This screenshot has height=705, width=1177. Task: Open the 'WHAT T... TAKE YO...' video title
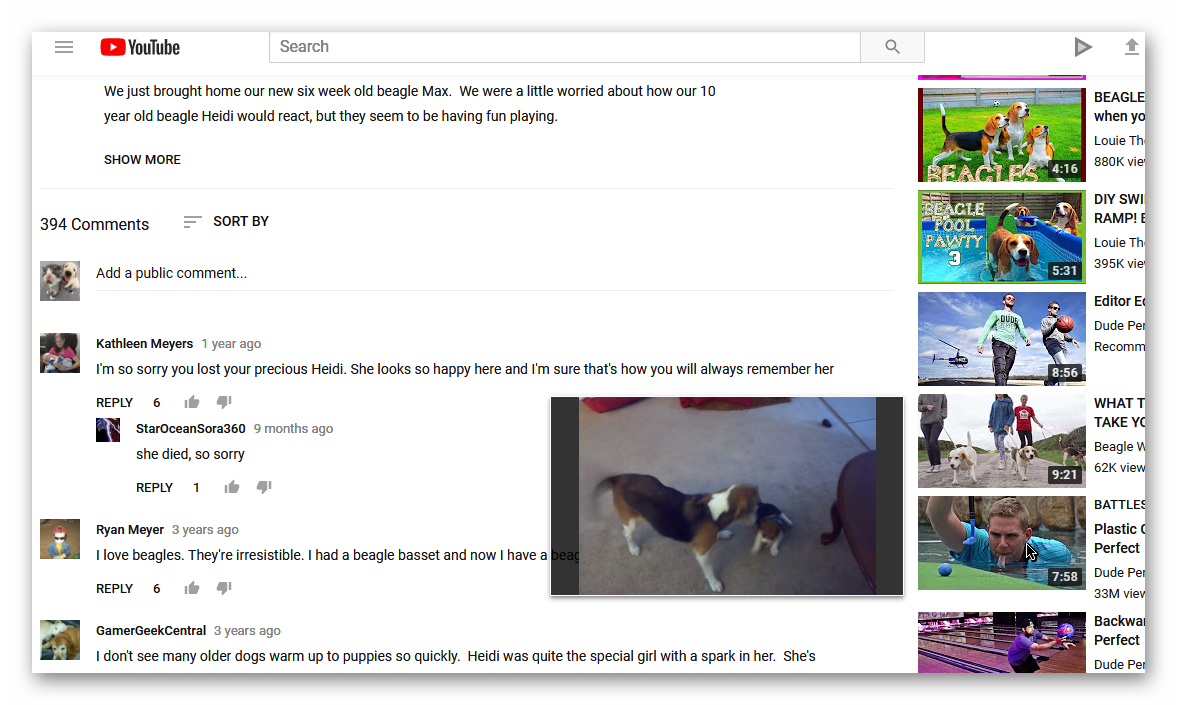[1119, 413]
